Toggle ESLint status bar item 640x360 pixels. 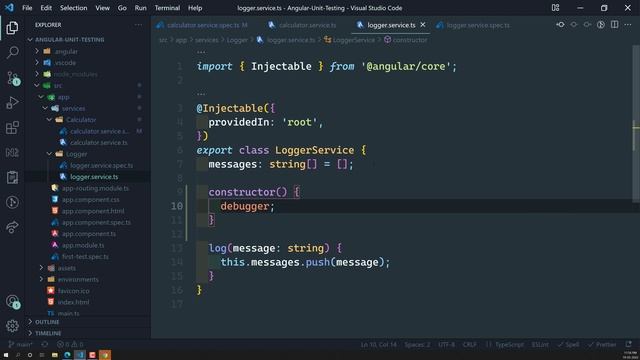click(540, 344)
